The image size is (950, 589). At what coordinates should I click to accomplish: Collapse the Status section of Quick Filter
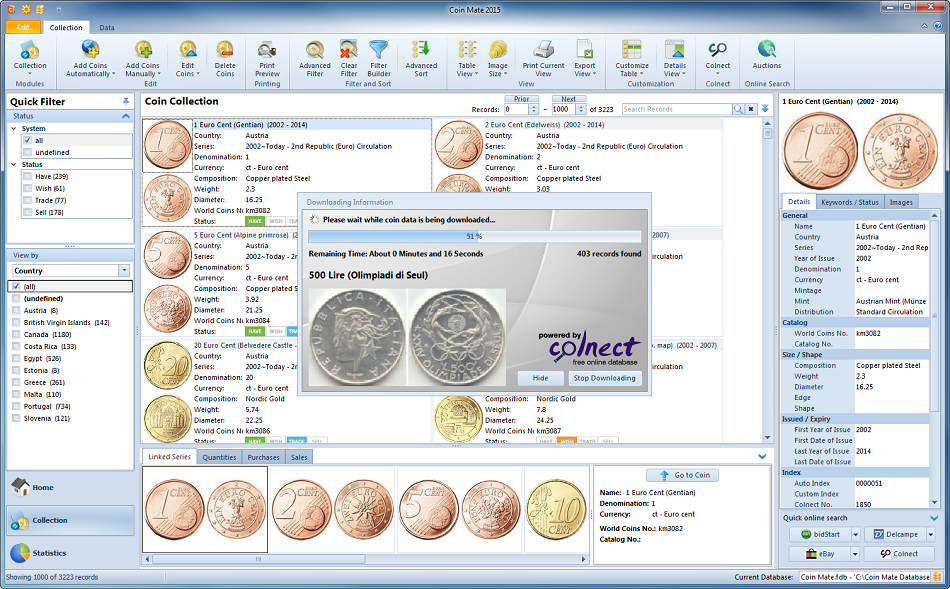coord(125,116)
